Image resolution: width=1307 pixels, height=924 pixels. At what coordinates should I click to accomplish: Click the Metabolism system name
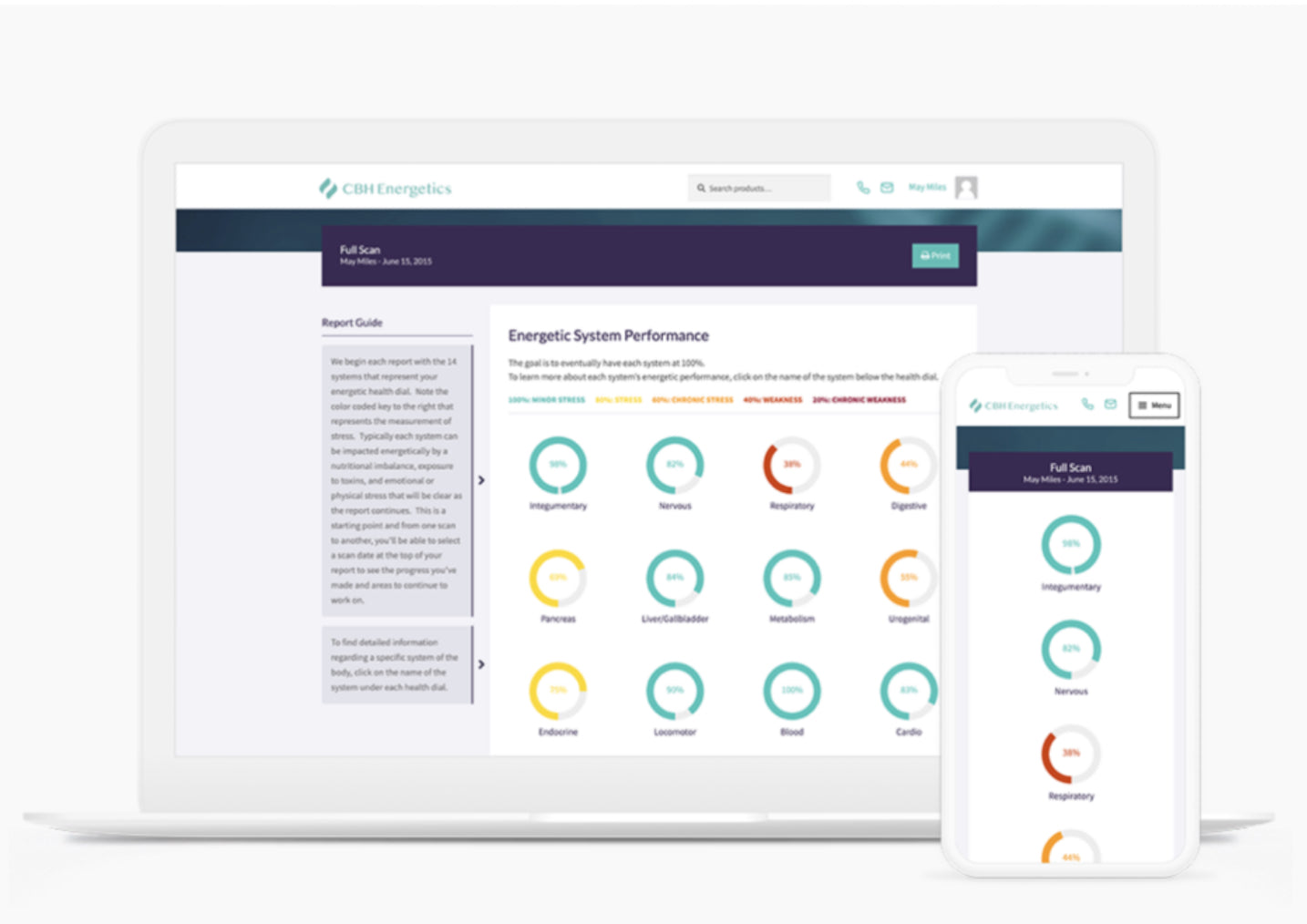click(791, 619)
